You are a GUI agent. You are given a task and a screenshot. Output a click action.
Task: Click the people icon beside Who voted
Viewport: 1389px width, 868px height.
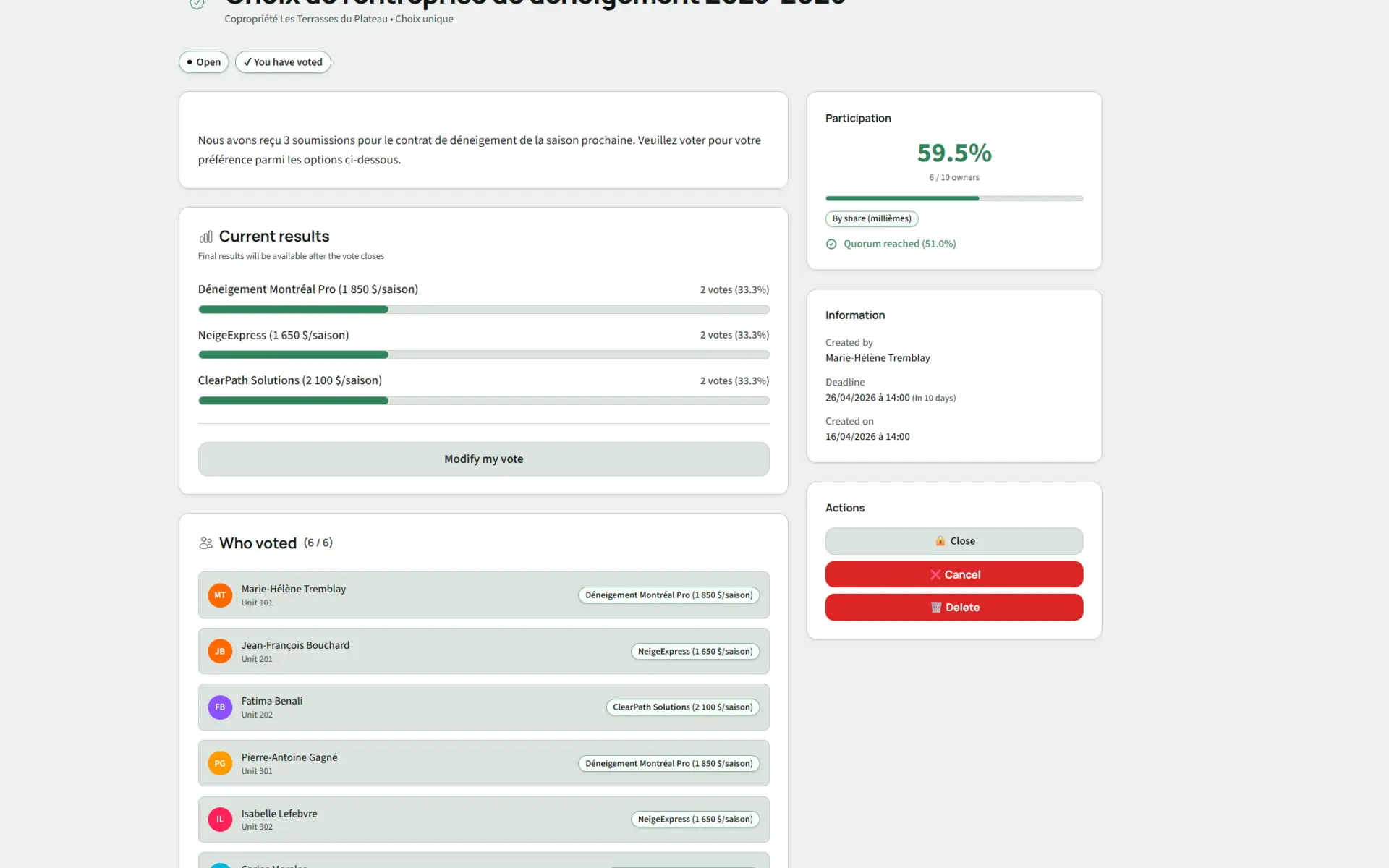[x=205, y=542]
